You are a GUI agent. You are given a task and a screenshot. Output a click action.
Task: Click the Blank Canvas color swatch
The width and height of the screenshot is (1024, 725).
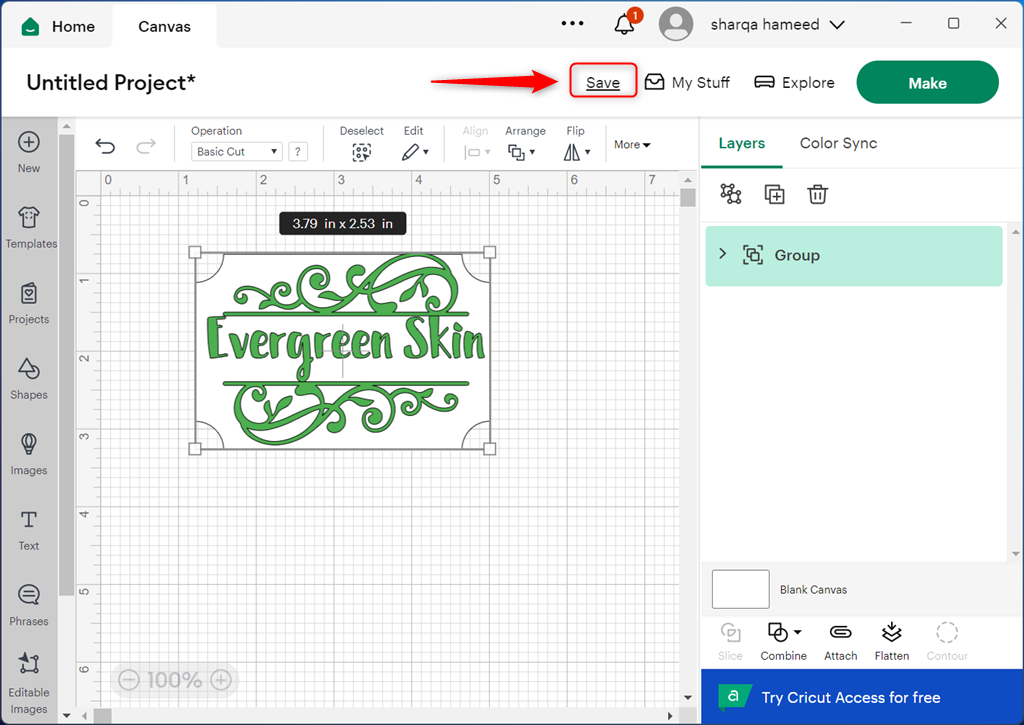[740, 589]
